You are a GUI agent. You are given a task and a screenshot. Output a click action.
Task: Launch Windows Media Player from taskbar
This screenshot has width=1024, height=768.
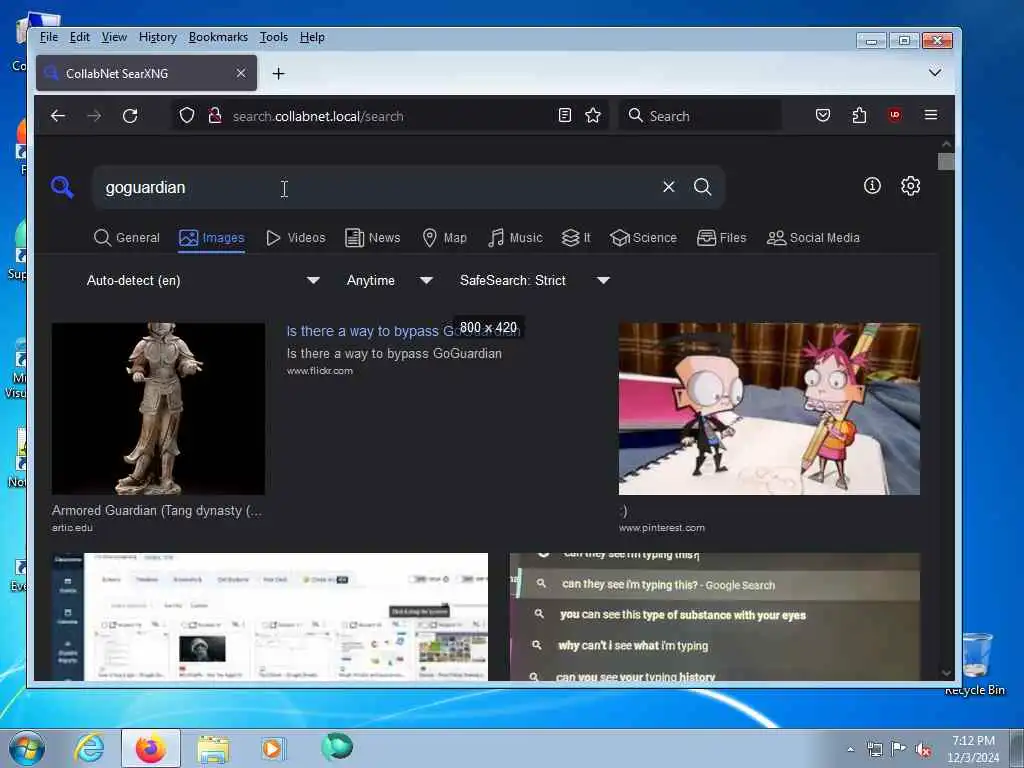[x=272, y=748]
